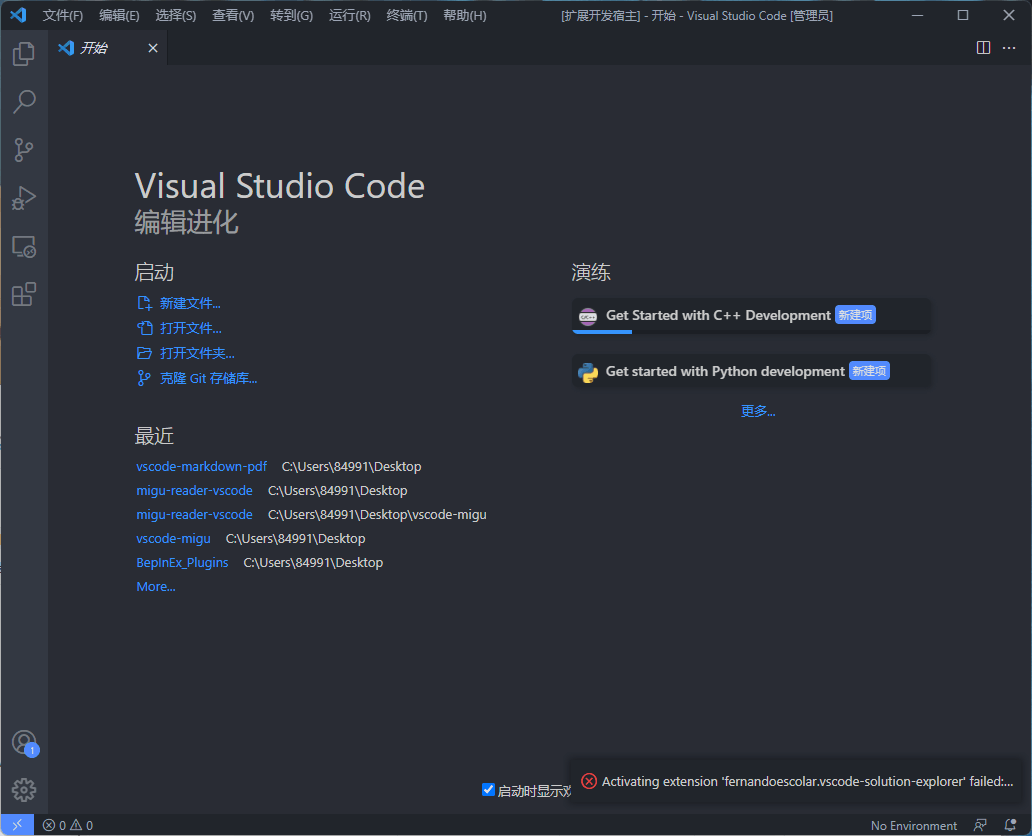1032x836 pixels.
Task: Open the editor more actions (...) menu
Action: pos(1009,47)
